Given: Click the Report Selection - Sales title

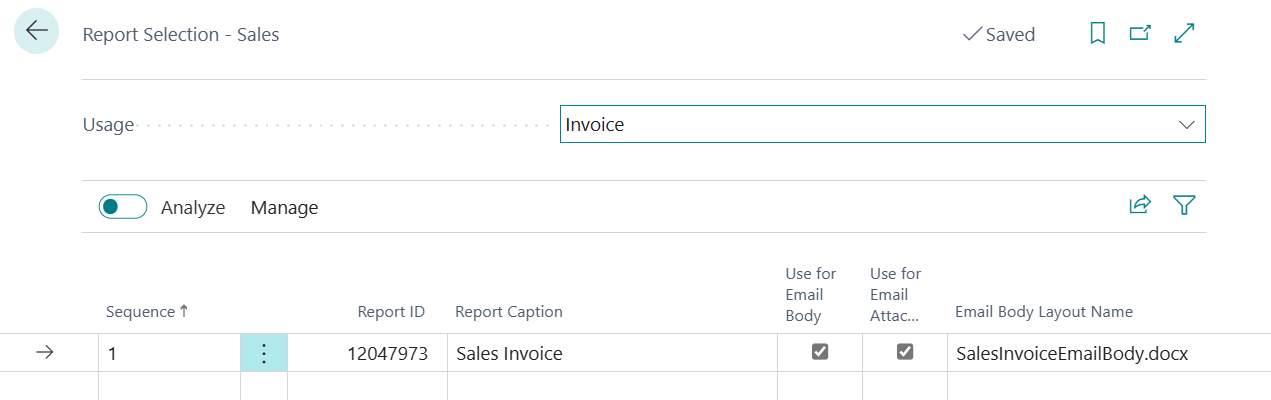Looking at the screenshot, I should pyautogui.click(x=181, y=35).
